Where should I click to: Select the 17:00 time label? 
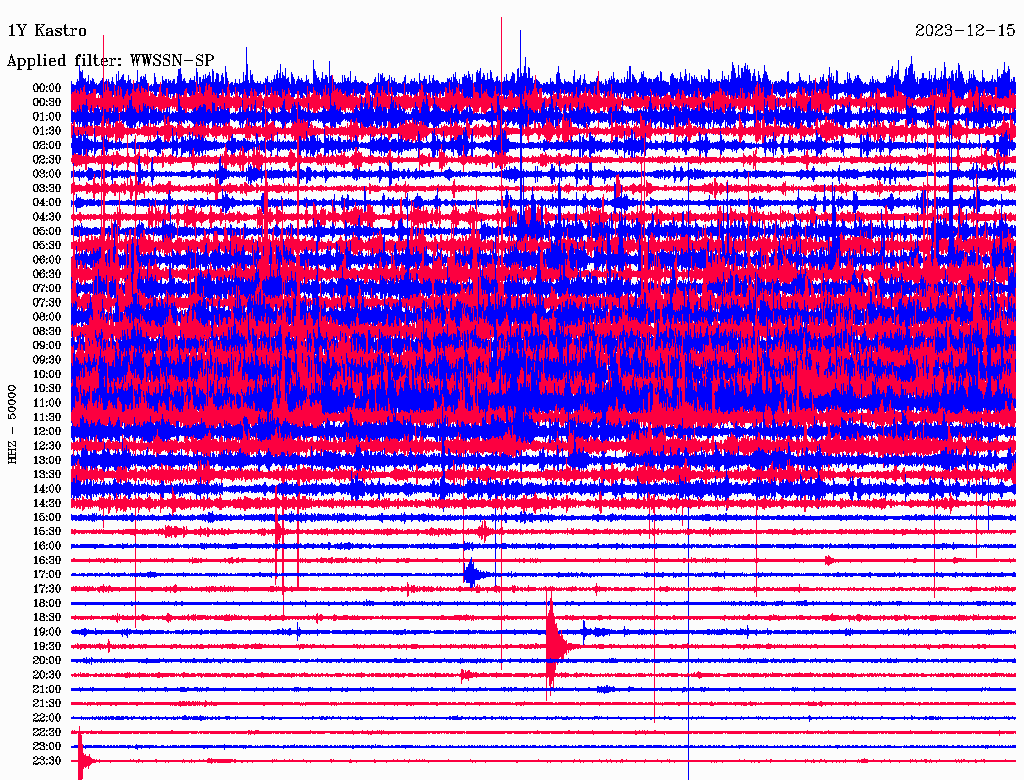pos(46,575)
